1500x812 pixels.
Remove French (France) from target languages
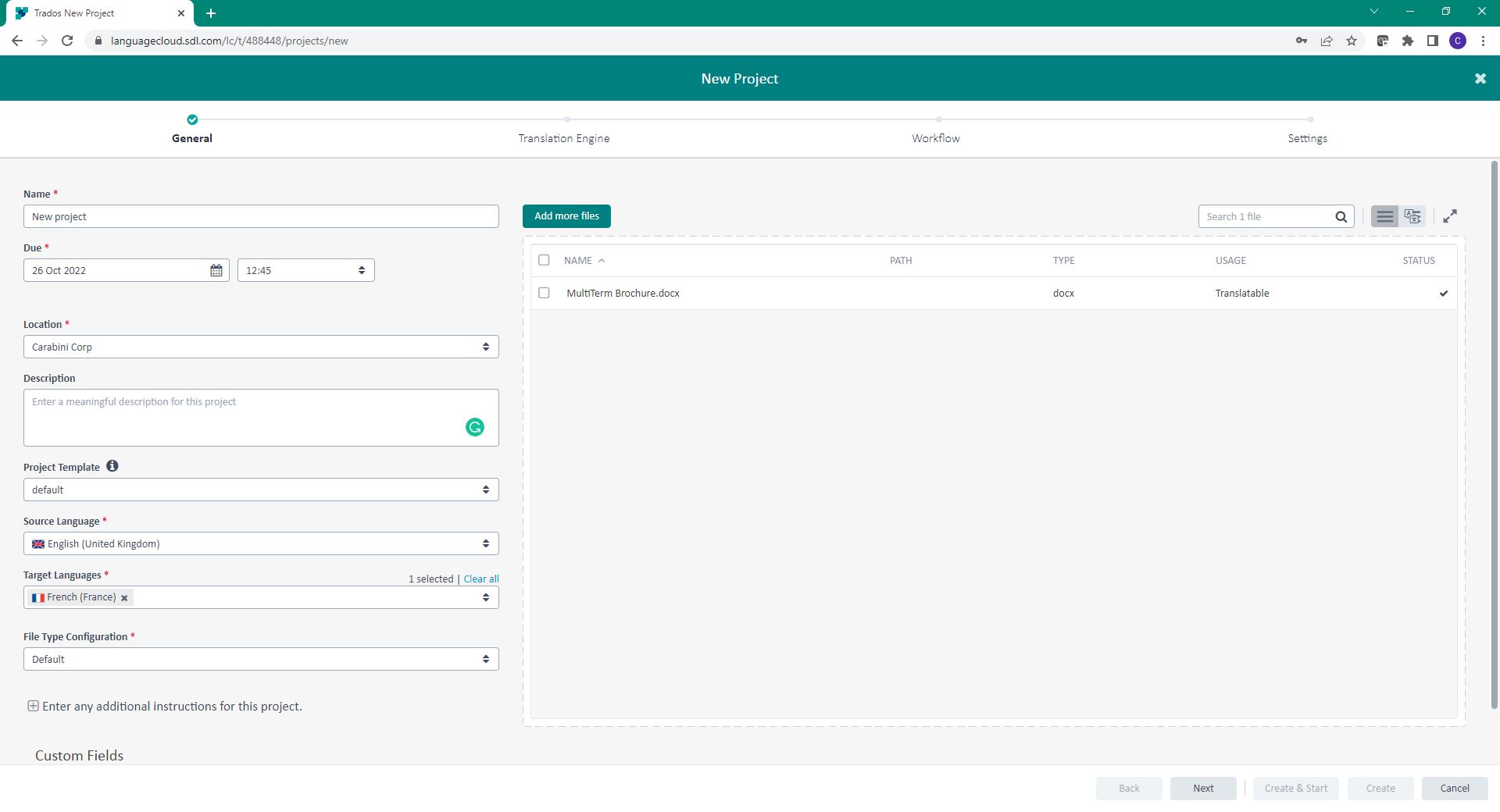click(x=125, y=597)
